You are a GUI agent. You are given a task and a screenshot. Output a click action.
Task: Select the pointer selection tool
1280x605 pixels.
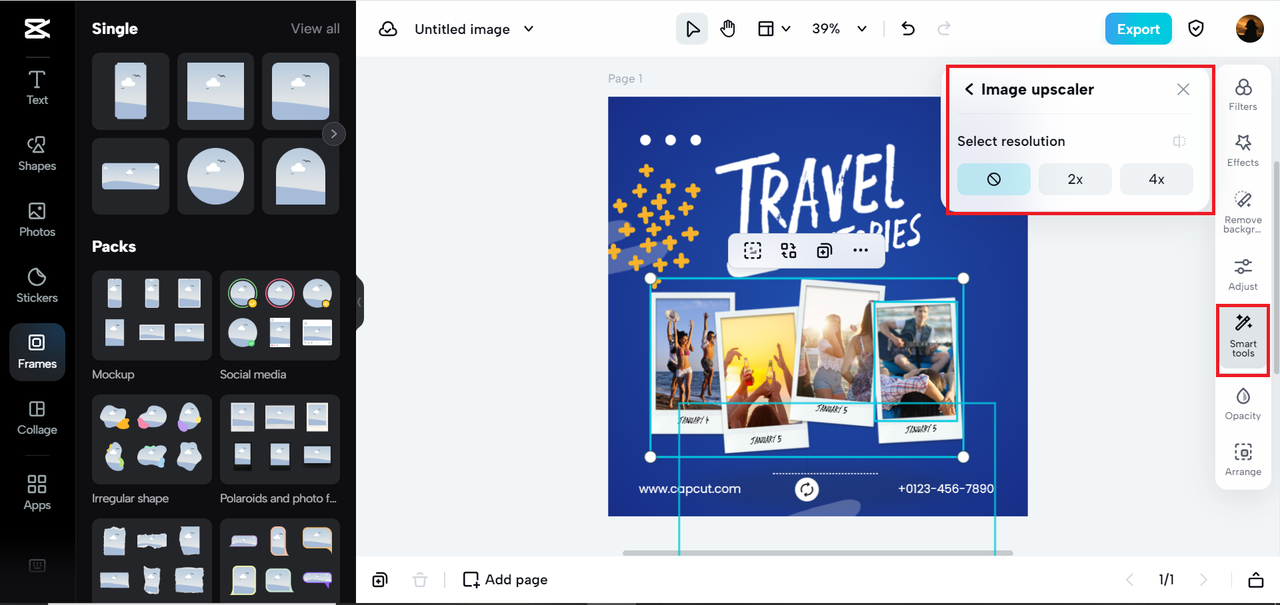691,29
